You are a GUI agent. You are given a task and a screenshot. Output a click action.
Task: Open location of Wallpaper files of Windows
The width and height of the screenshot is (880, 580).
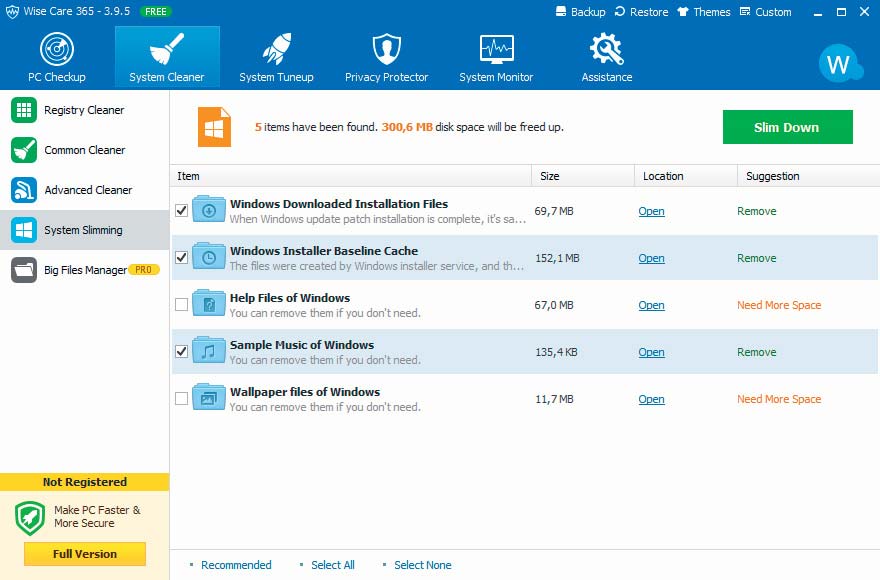click(651, 399)
